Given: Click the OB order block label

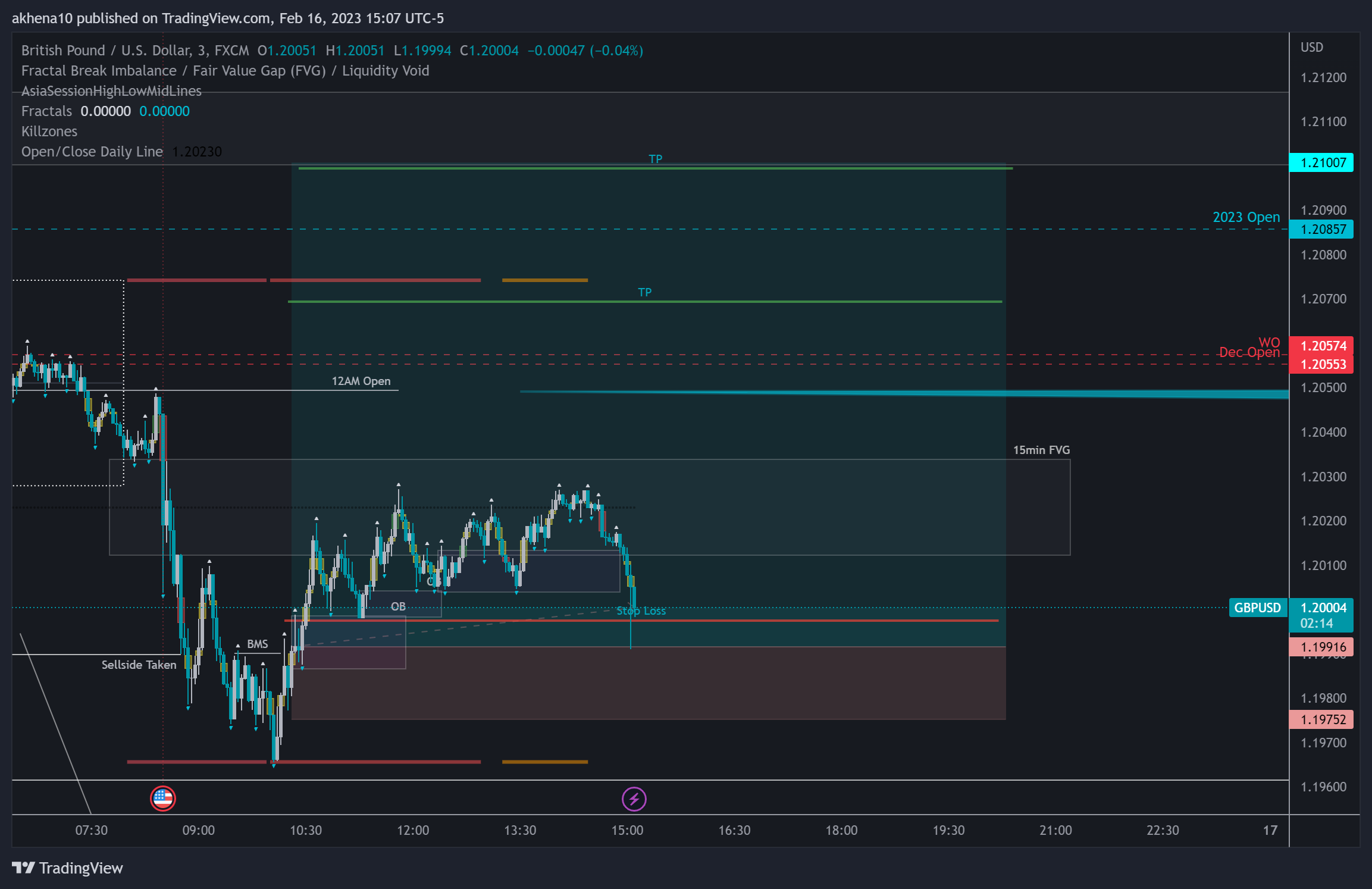Looking at the screenshot, I should click(398, 606).
